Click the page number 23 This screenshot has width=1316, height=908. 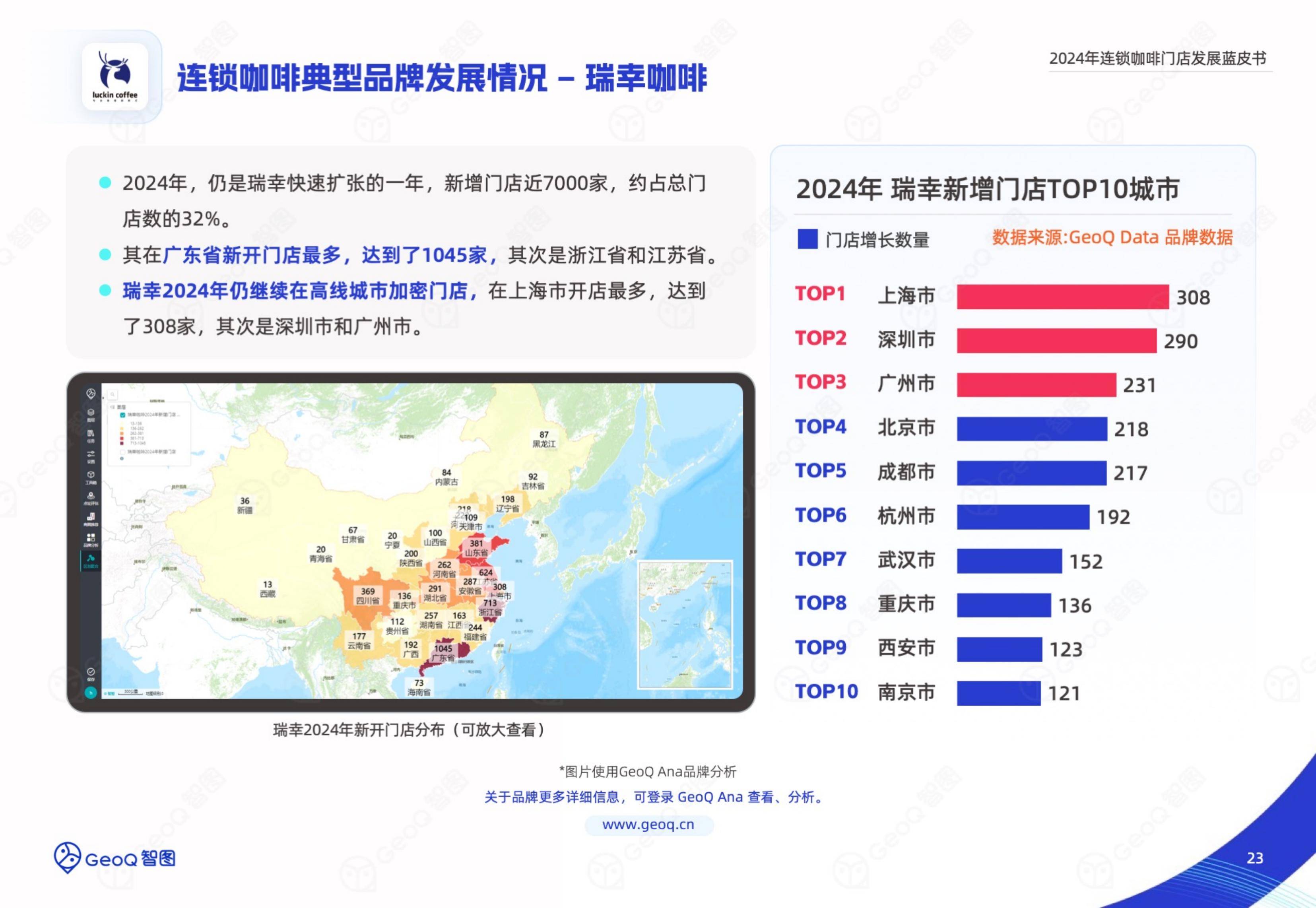(1255, 858)
